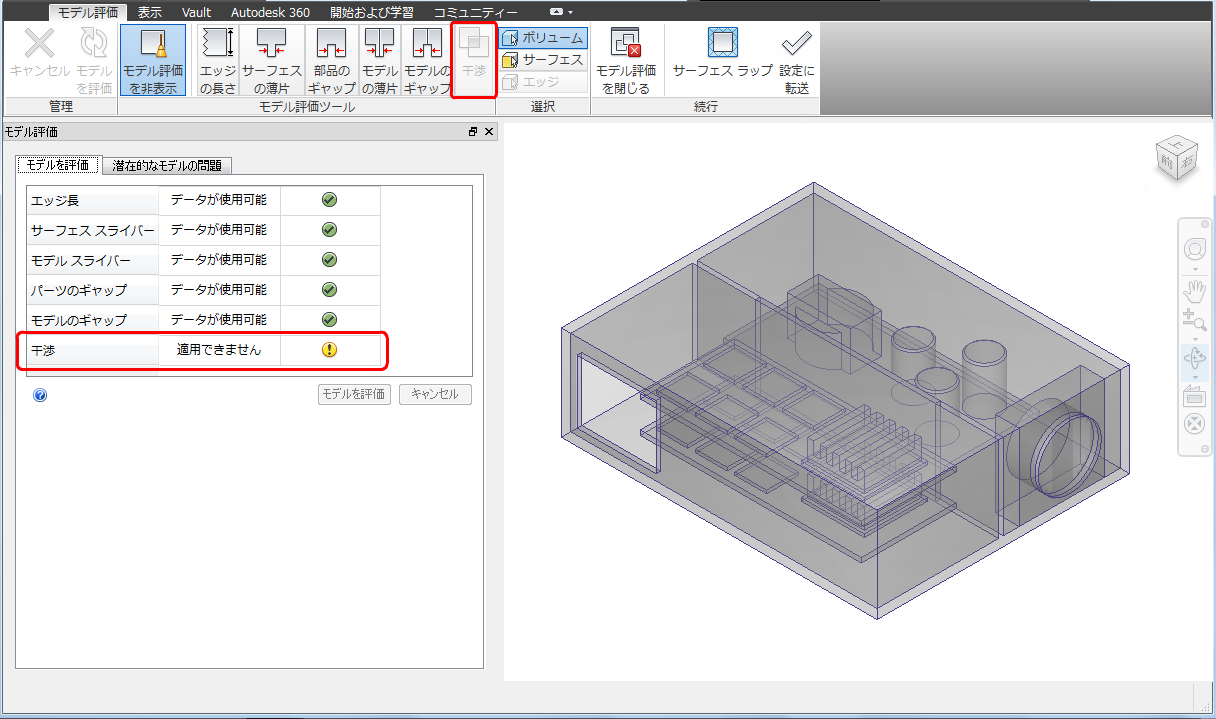Viewport: 1216px width, 719px height.
Task: Click green check icon for エッジ長
Action: (x=329, y=200)
